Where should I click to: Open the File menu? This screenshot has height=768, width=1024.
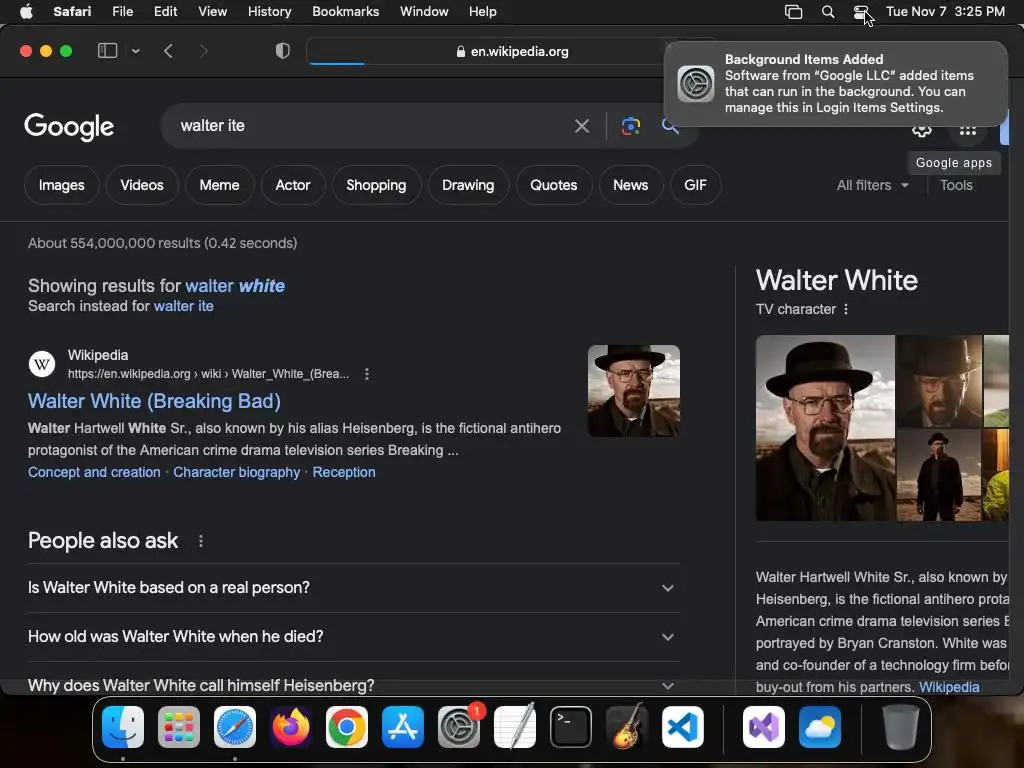[x=122, y=12]
